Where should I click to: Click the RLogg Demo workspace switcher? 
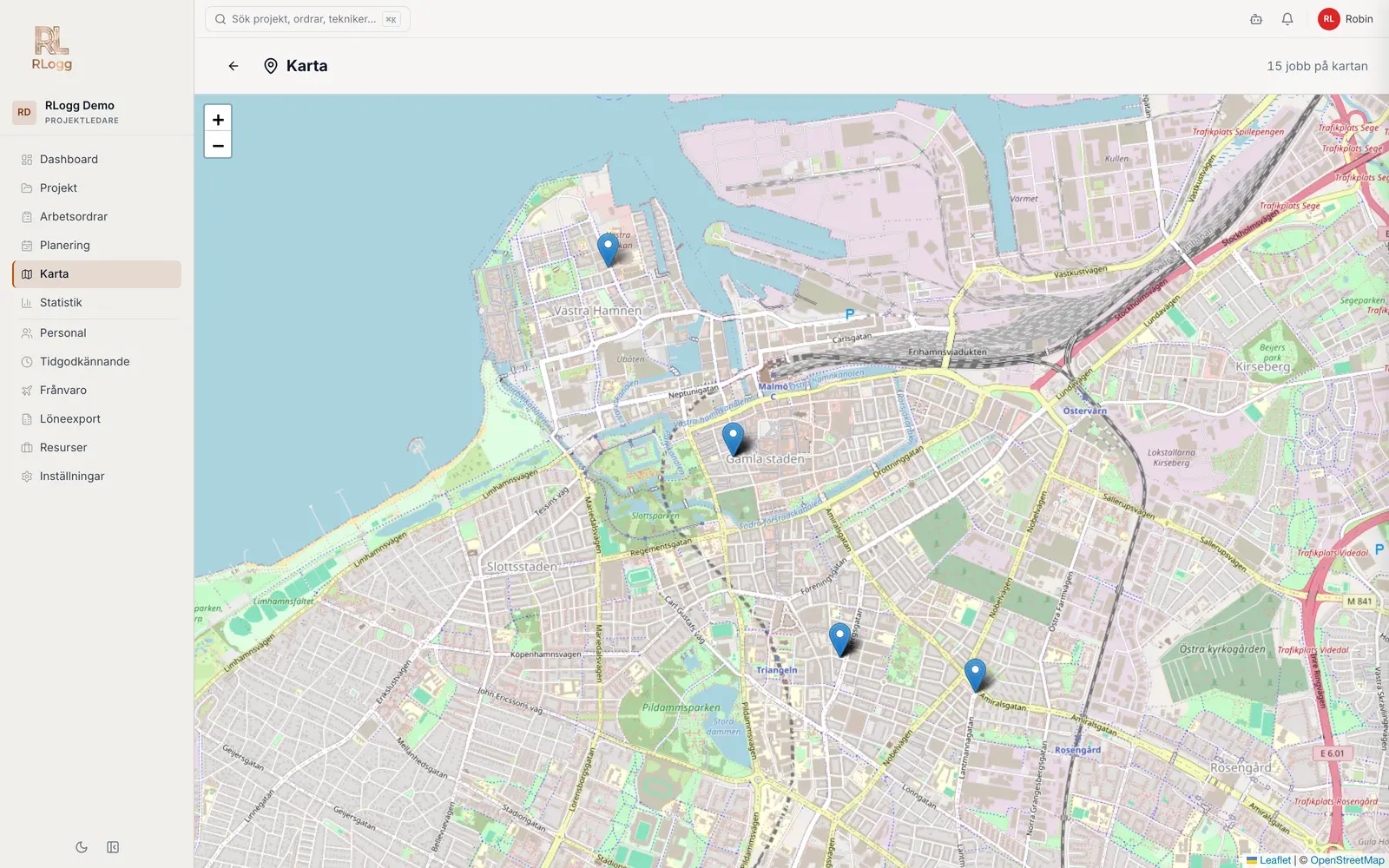coord(96,112)
